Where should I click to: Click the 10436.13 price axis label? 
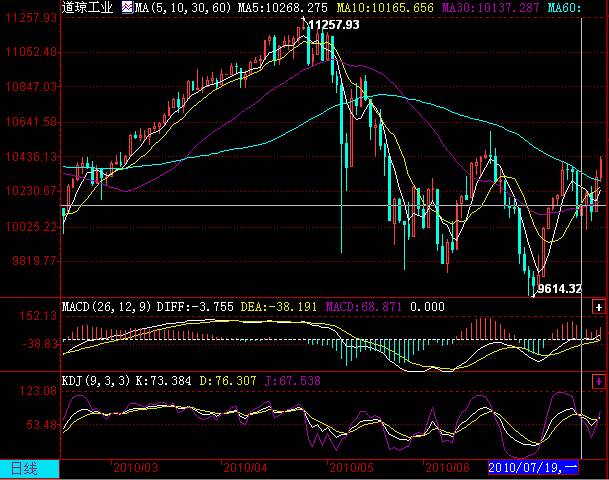31,157
